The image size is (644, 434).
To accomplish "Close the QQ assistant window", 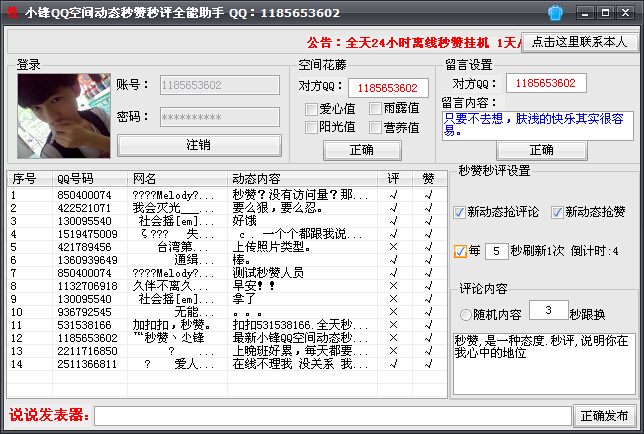I will point(626,13).
